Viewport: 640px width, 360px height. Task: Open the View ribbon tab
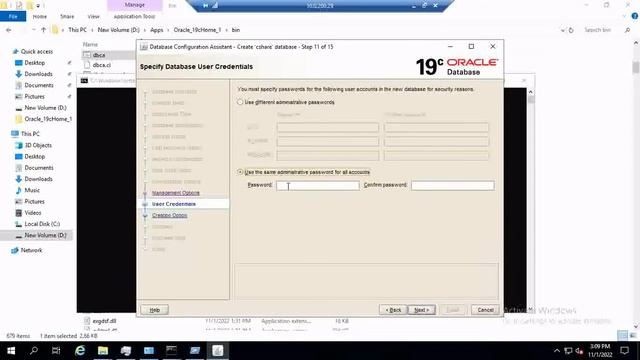93,16
